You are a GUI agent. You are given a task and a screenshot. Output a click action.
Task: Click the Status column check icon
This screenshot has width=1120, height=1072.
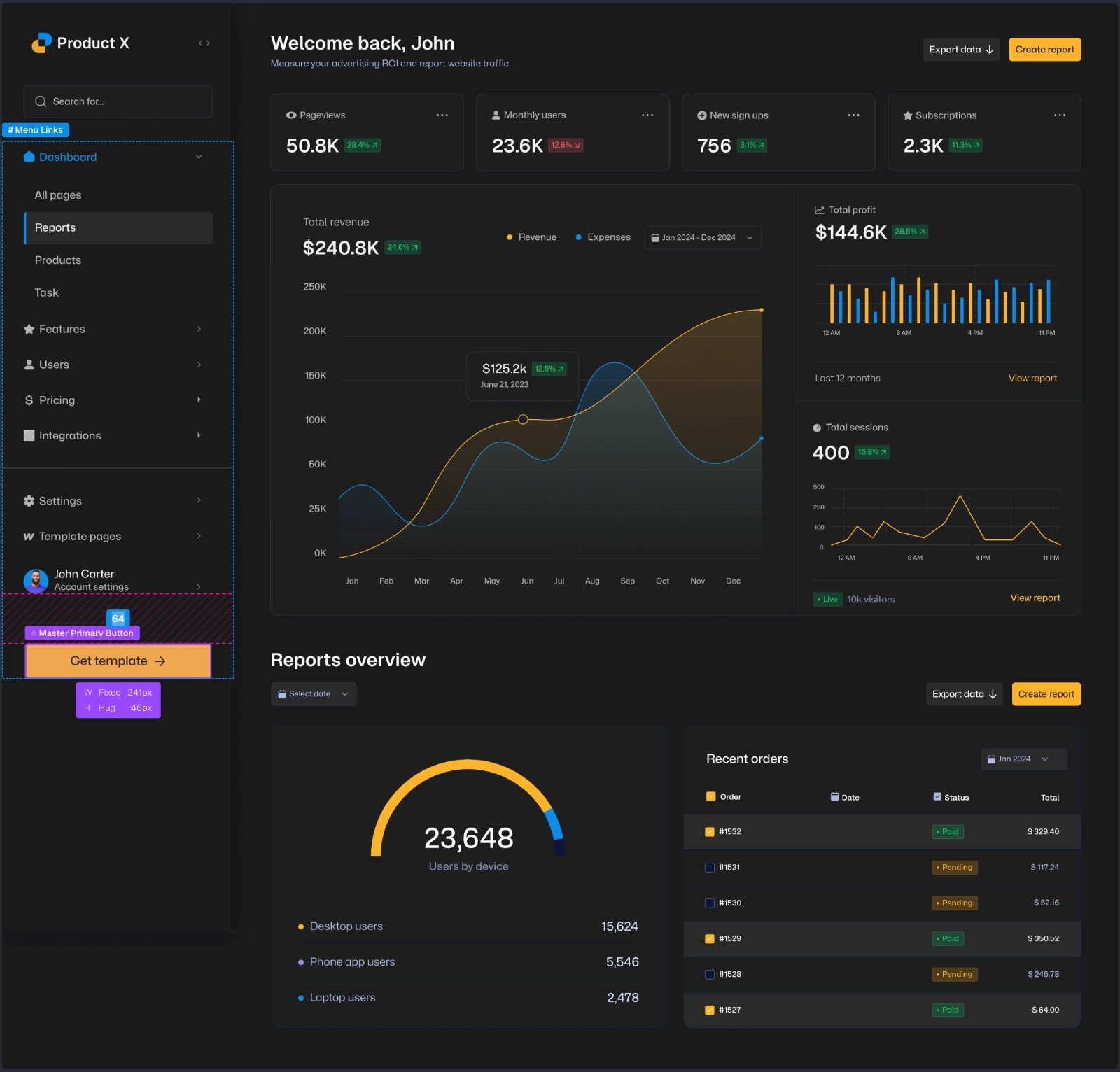[x=937, y=796]
